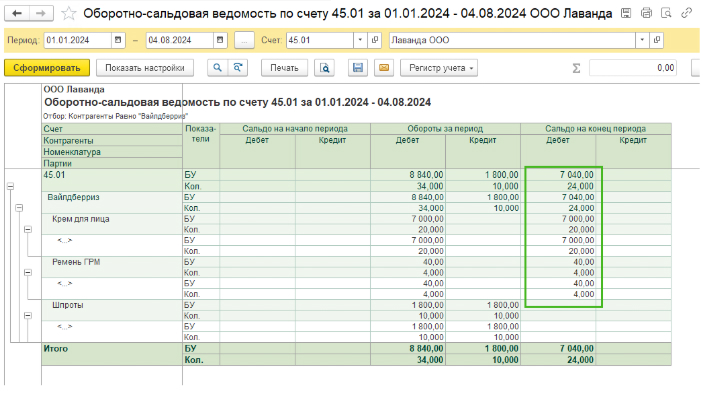Copy link to report via chain icon
703x393 pixels.
pos(686,13)
